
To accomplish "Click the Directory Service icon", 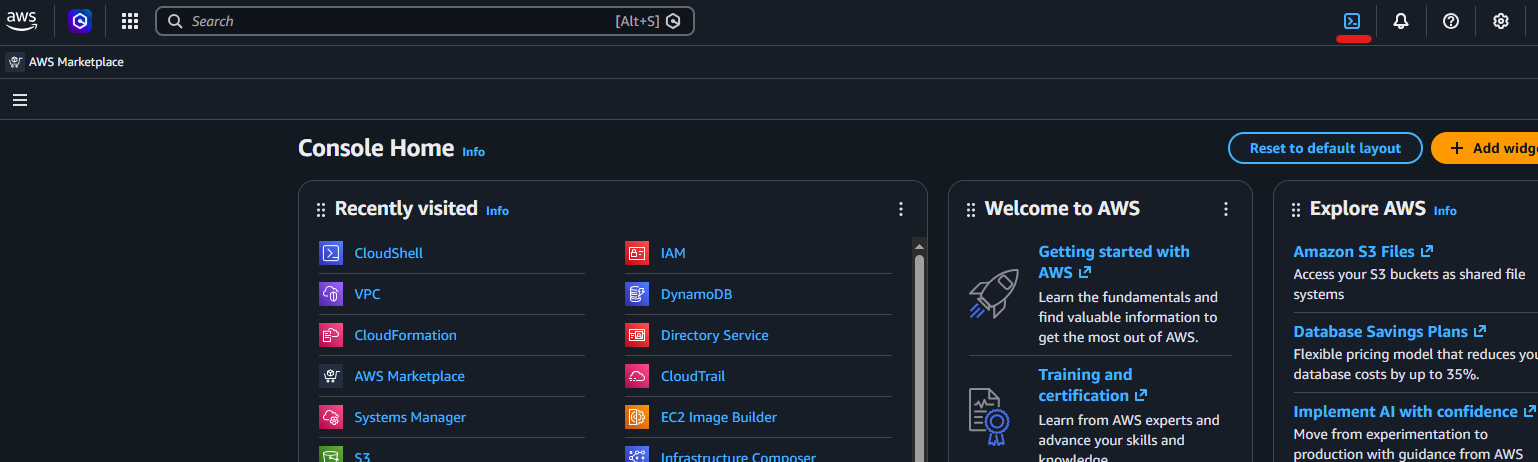I will [637, 335].
